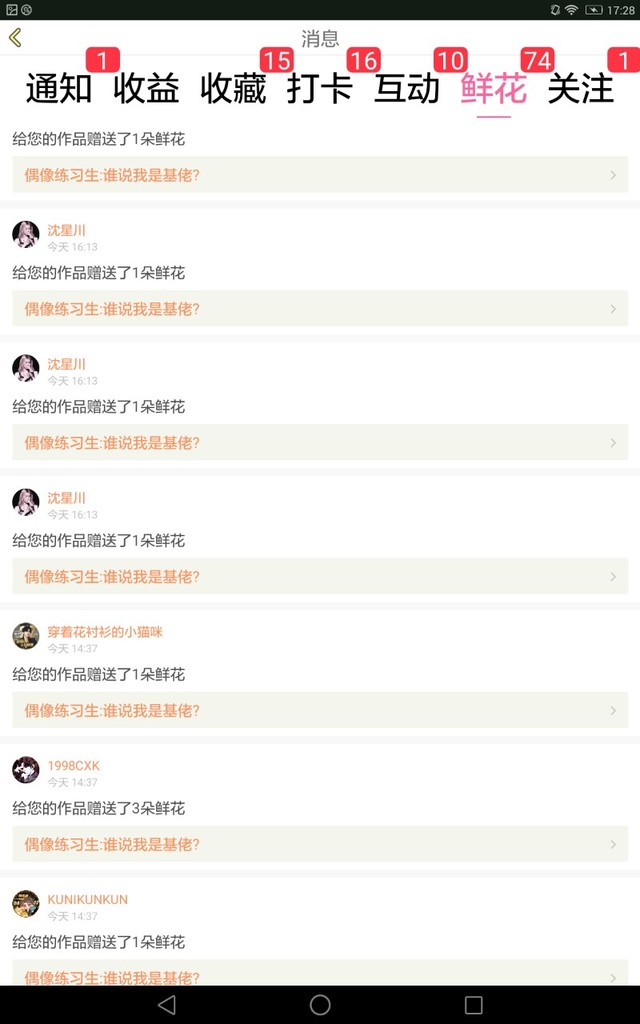The width and height of the screenshot is (640, 1024).
Task: Tap the back arrow icon
Action: pos(15,38)
